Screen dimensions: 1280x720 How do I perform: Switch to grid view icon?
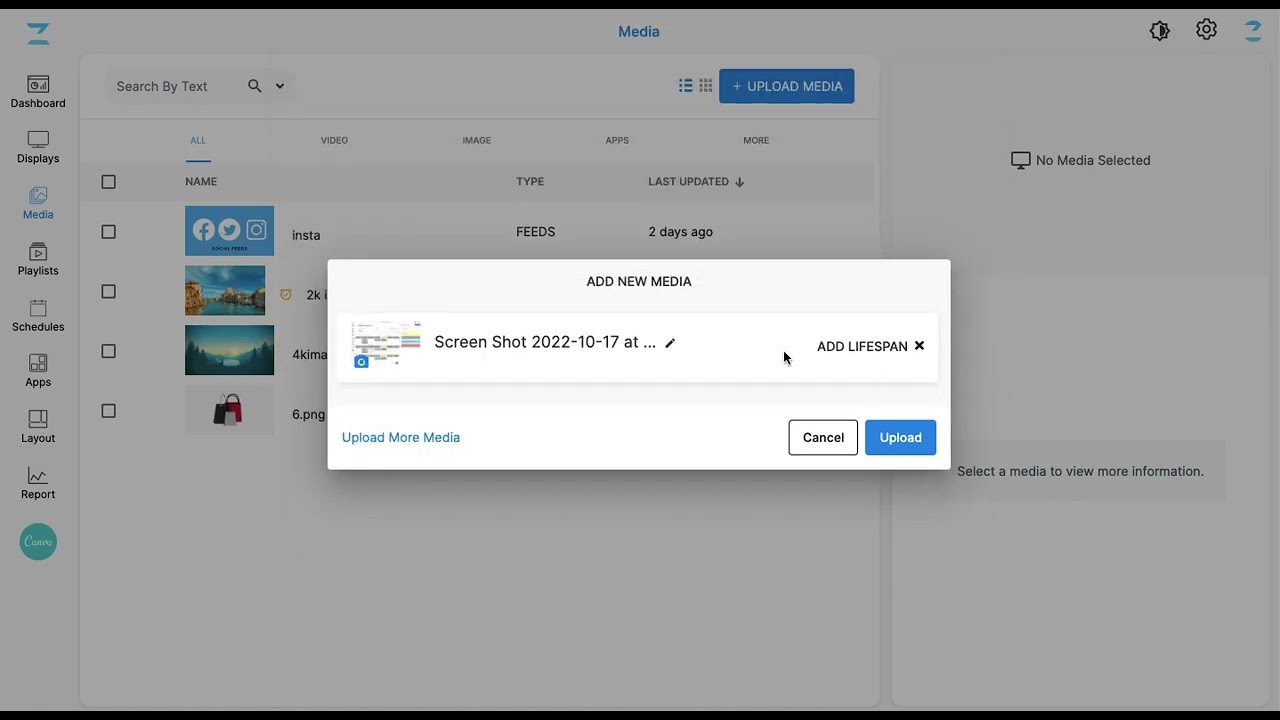[706, 86]
